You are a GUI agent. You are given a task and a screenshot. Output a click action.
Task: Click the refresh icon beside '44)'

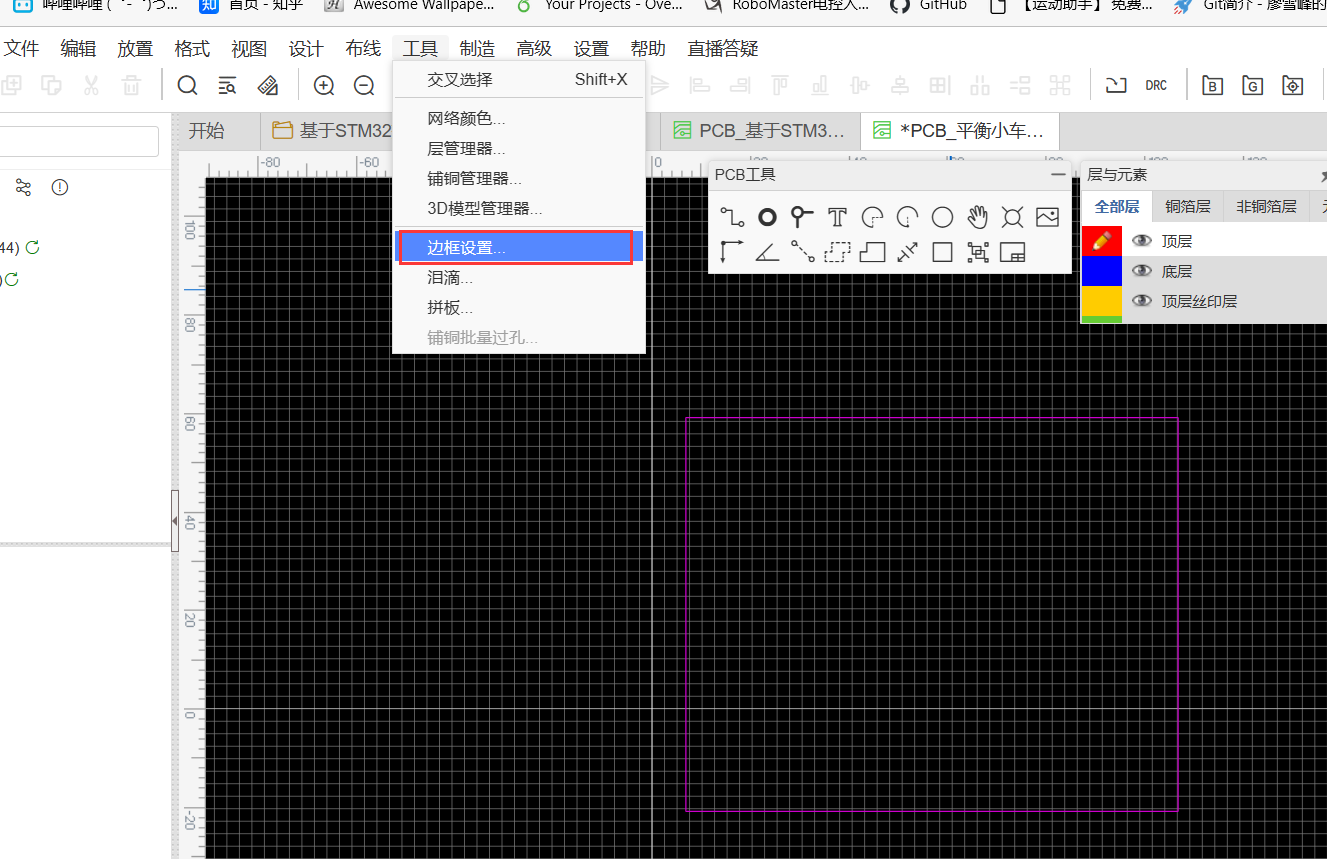[32, 247]
